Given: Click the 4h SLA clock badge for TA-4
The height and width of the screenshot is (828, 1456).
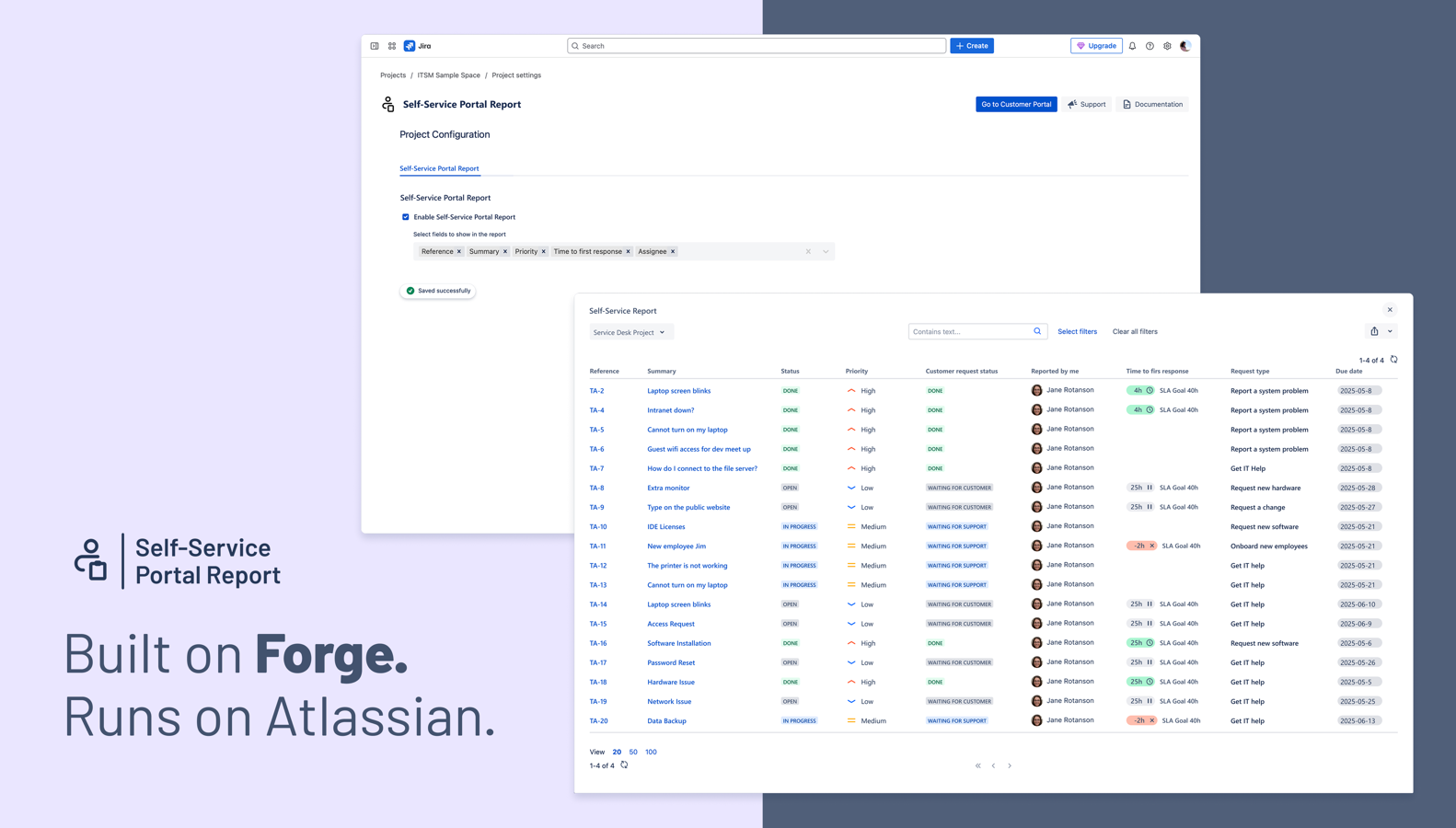Looking at the screenshot, I should [1140, 409].
